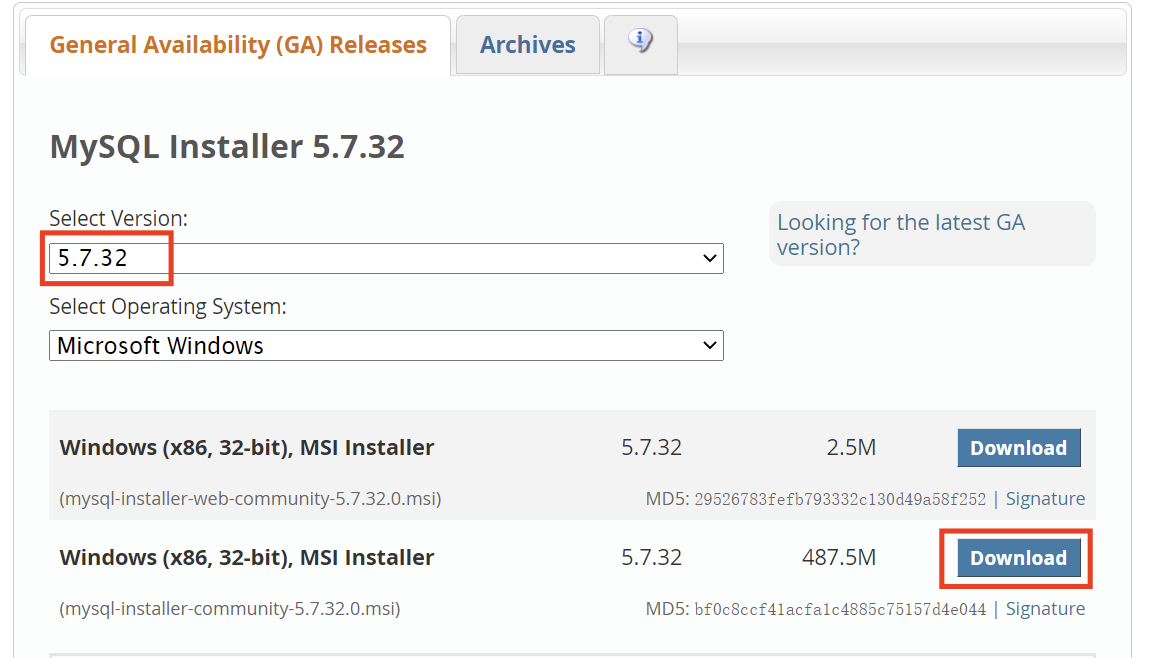
Task: Switch to the Archives tab
Action: [x=527, y=45]
